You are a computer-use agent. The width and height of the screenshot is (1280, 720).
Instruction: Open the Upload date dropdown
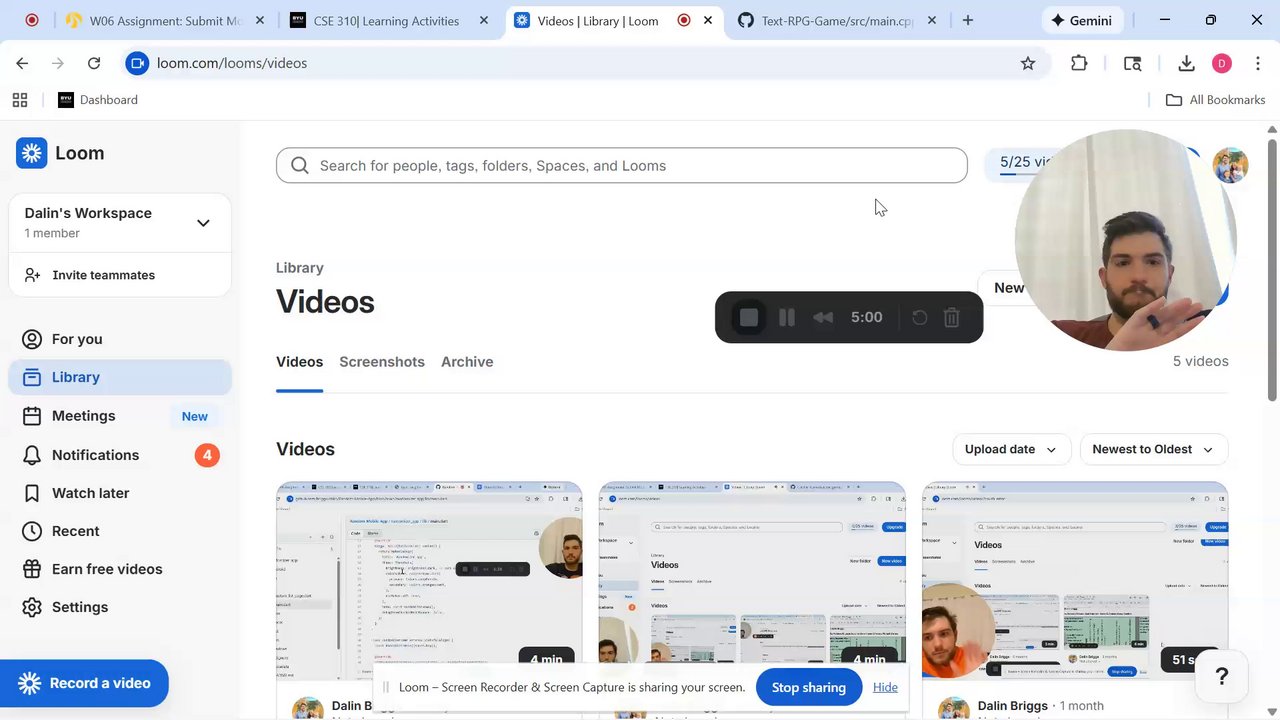coord(1011,449)
